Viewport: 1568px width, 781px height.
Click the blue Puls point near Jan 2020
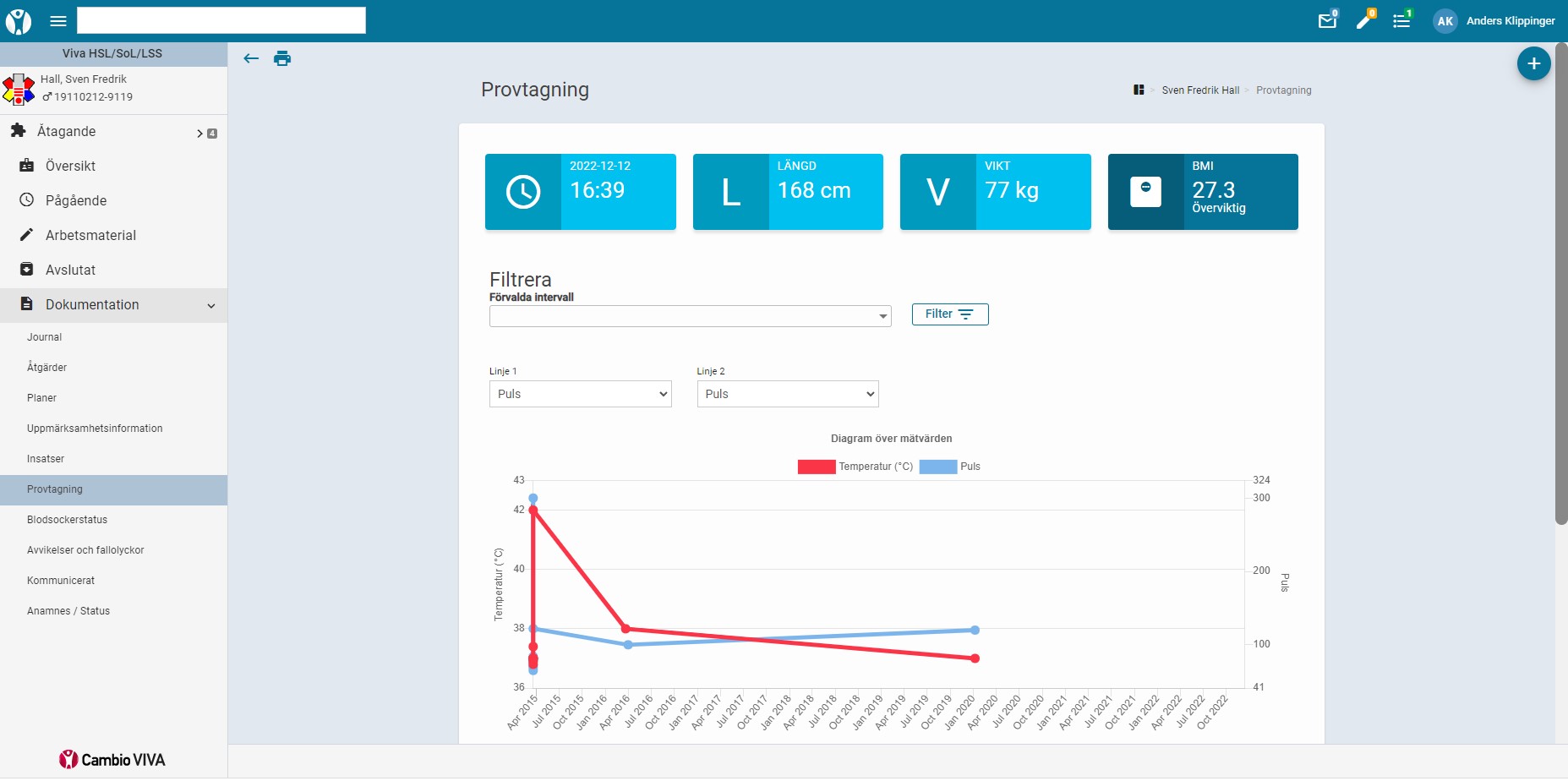[975, 630]
